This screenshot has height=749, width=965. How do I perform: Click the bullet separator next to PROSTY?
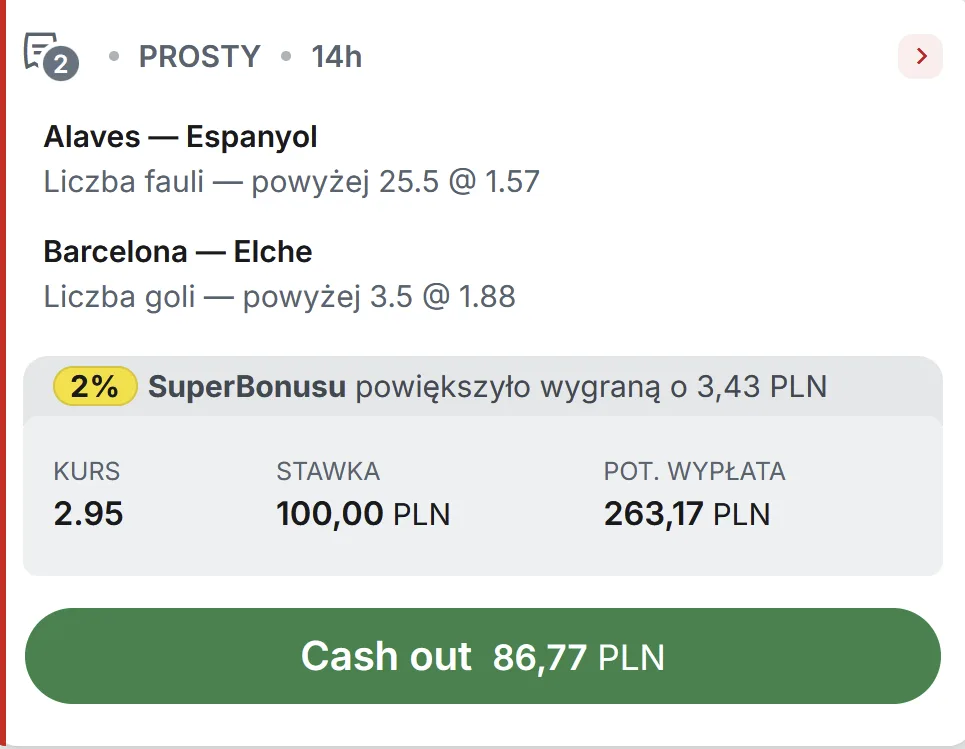[113, 57]
